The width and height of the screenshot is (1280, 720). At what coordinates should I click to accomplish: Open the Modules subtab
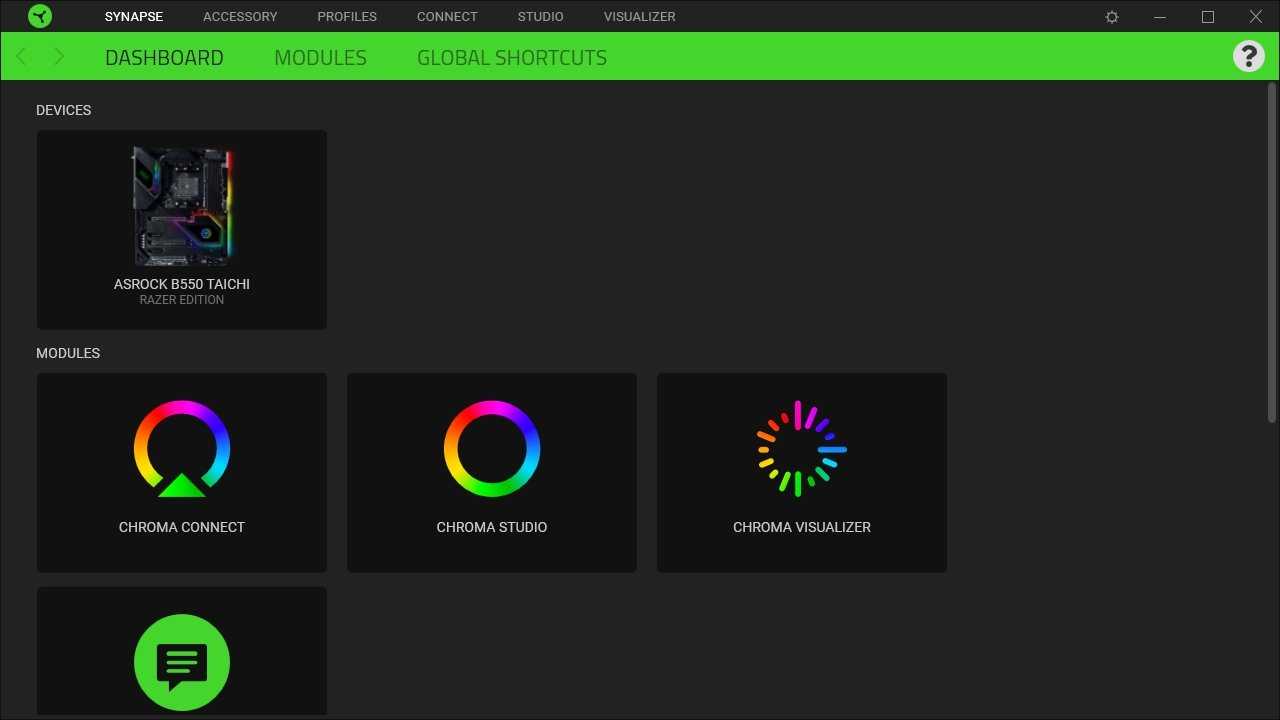(x=320, y=58)
